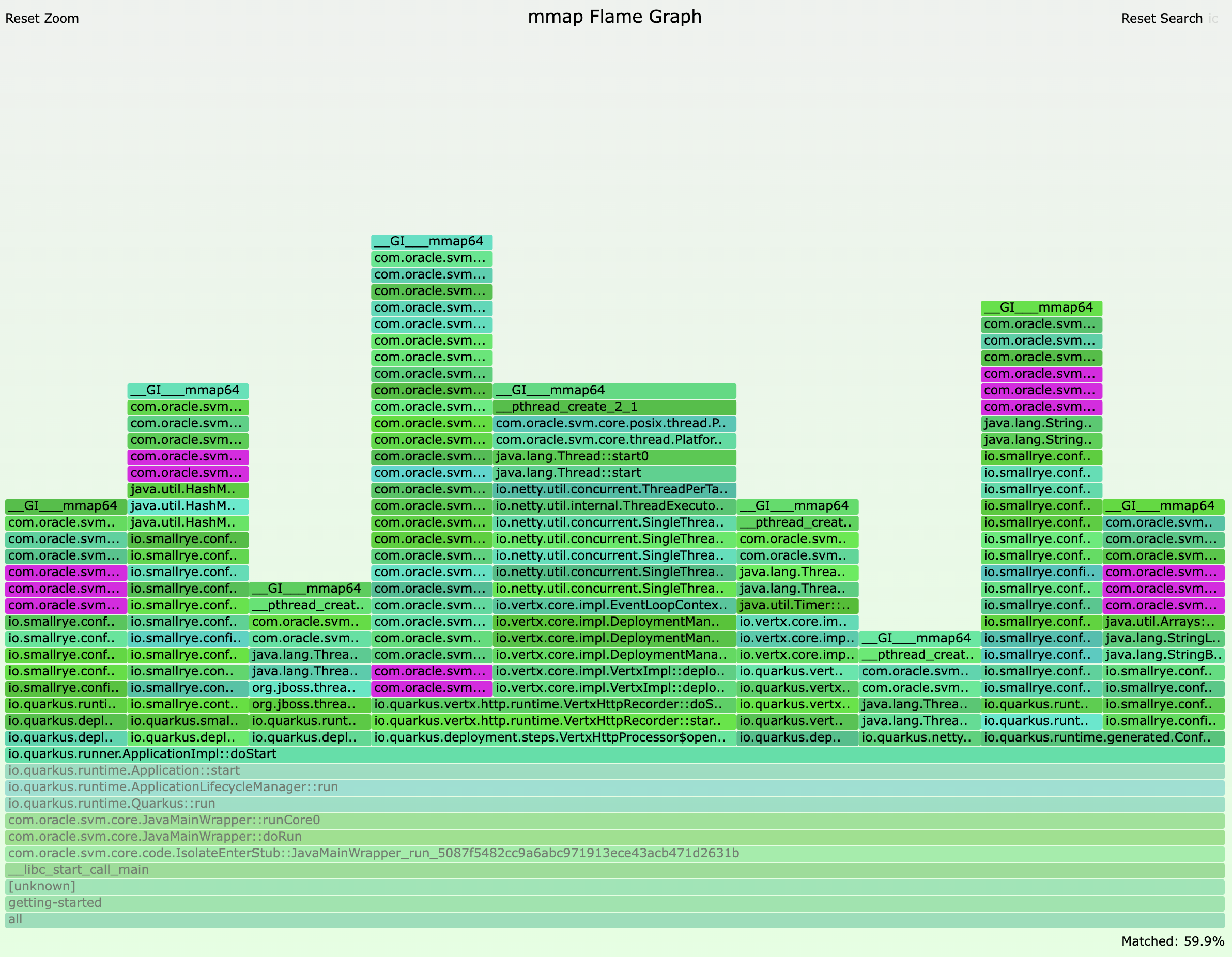
Task: Click the __pthread_create_2_1 frame
Action: click(614, 407)
